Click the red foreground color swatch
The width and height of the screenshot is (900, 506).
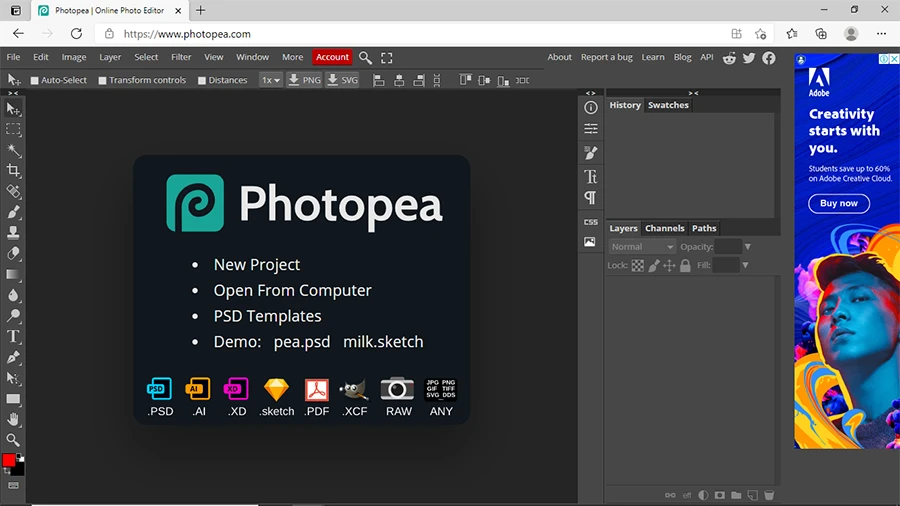click(10, 461)
